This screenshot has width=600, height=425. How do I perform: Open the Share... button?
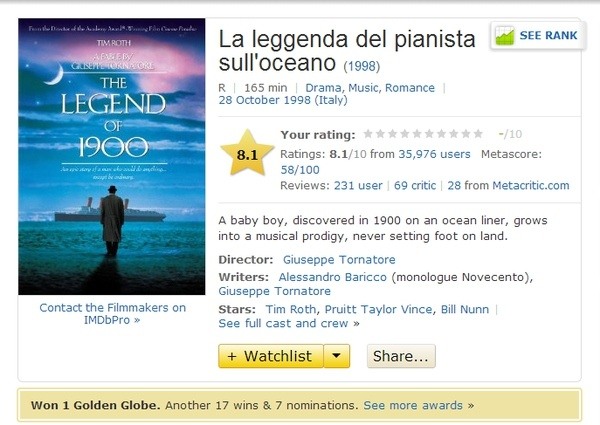[x=401, y=356]
